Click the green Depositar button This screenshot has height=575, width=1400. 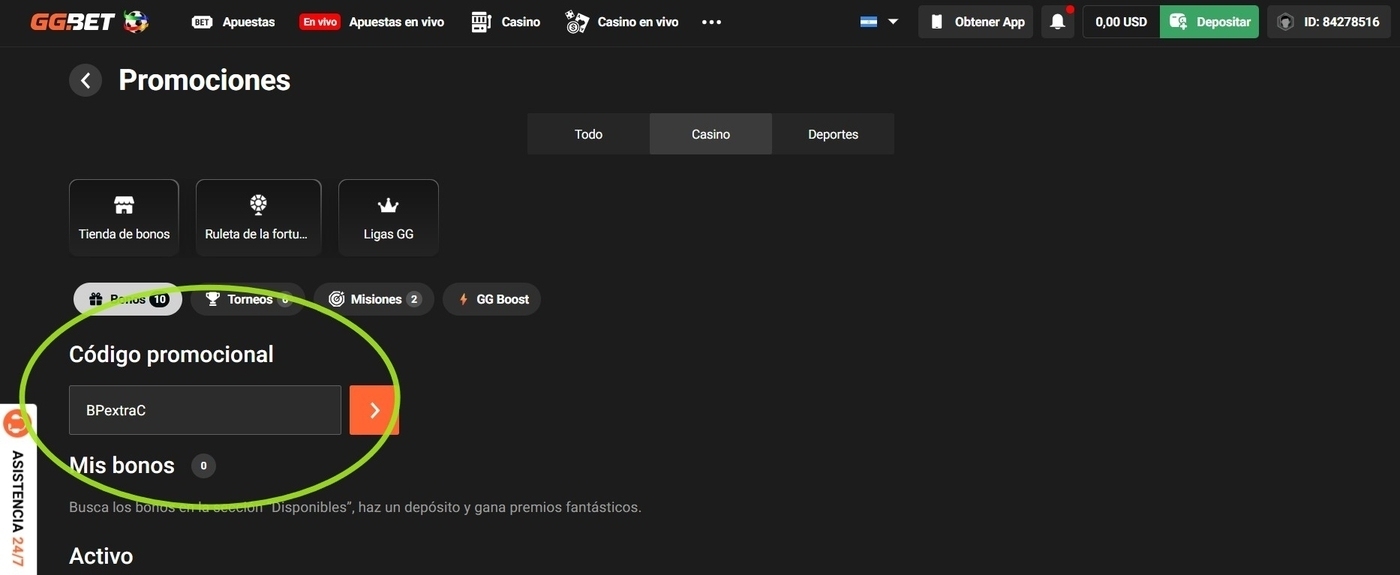(x=1210, y=22)
